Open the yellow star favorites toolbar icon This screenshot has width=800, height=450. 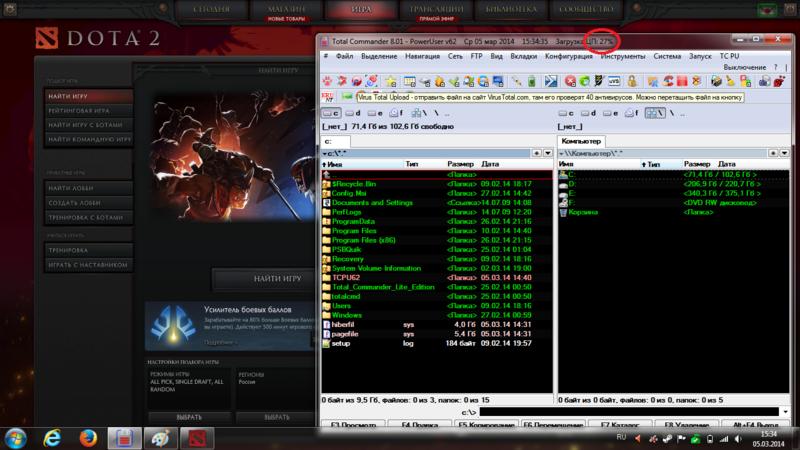[x=391, y=81]
